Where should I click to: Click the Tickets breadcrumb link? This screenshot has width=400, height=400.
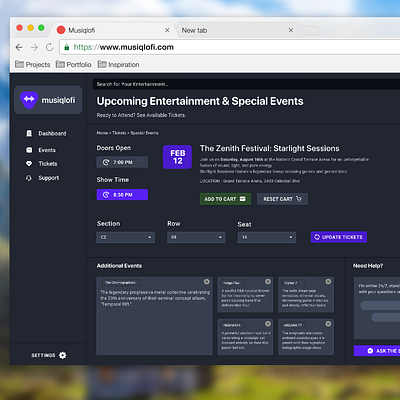tap(119, 133)
